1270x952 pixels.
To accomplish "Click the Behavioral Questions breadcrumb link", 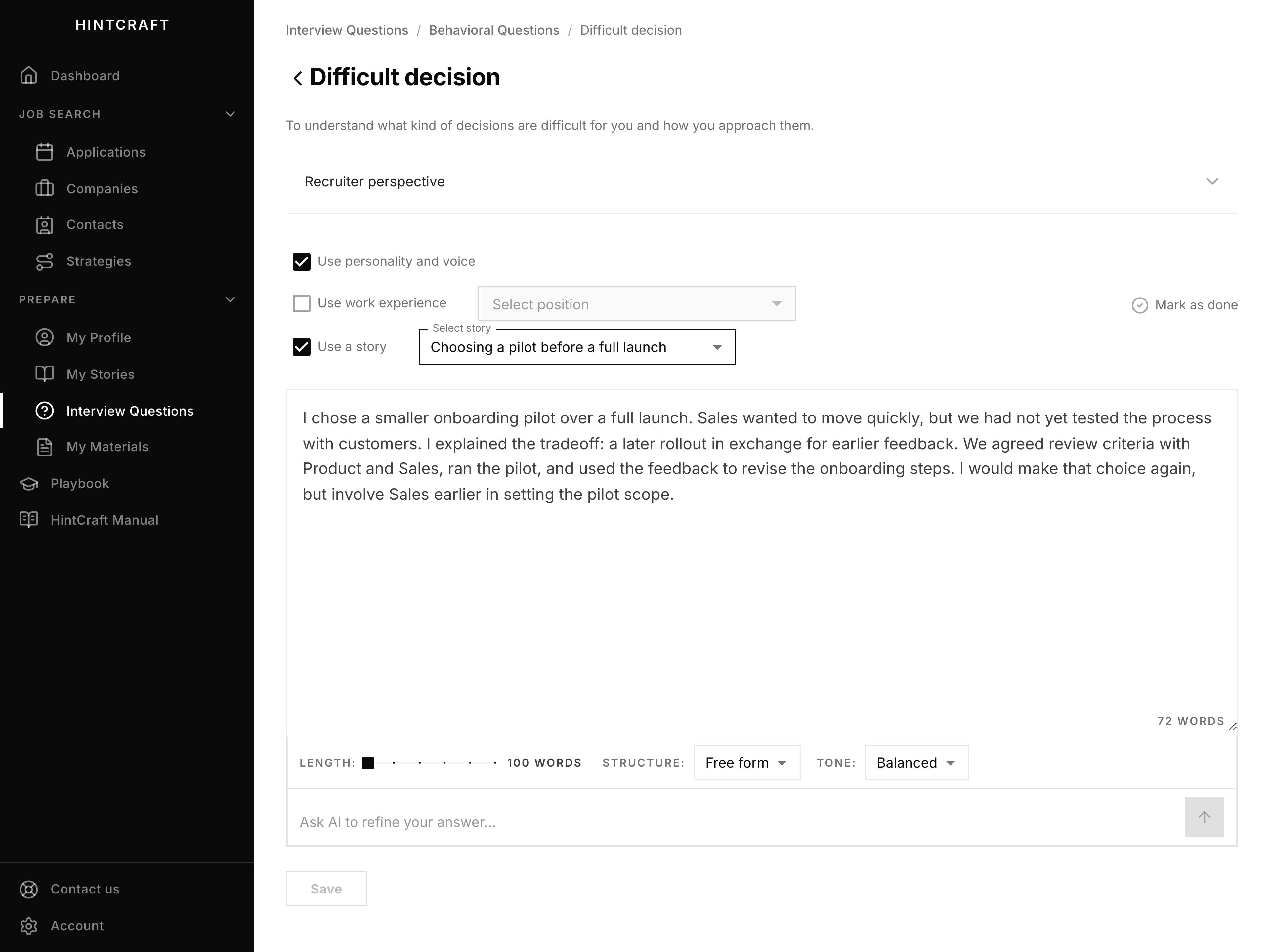I will pos(494,30).
